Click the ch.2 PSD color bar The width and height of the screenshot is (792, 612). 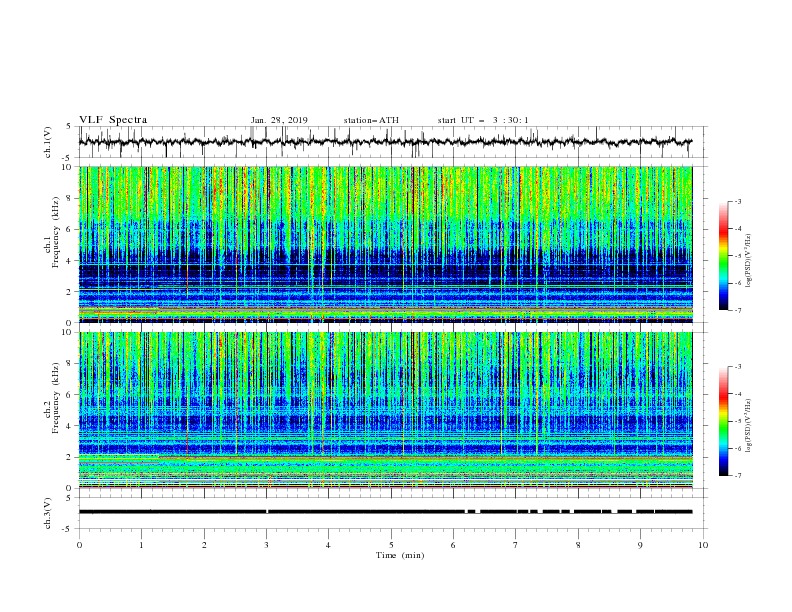click(x=724, y=421)
